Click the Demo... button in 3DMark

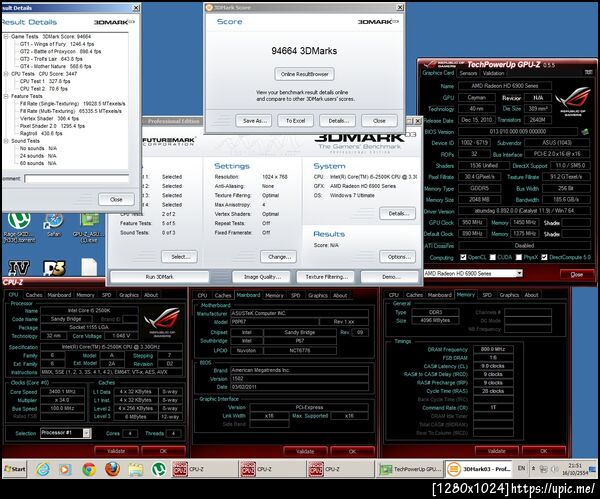coord(391,277)
